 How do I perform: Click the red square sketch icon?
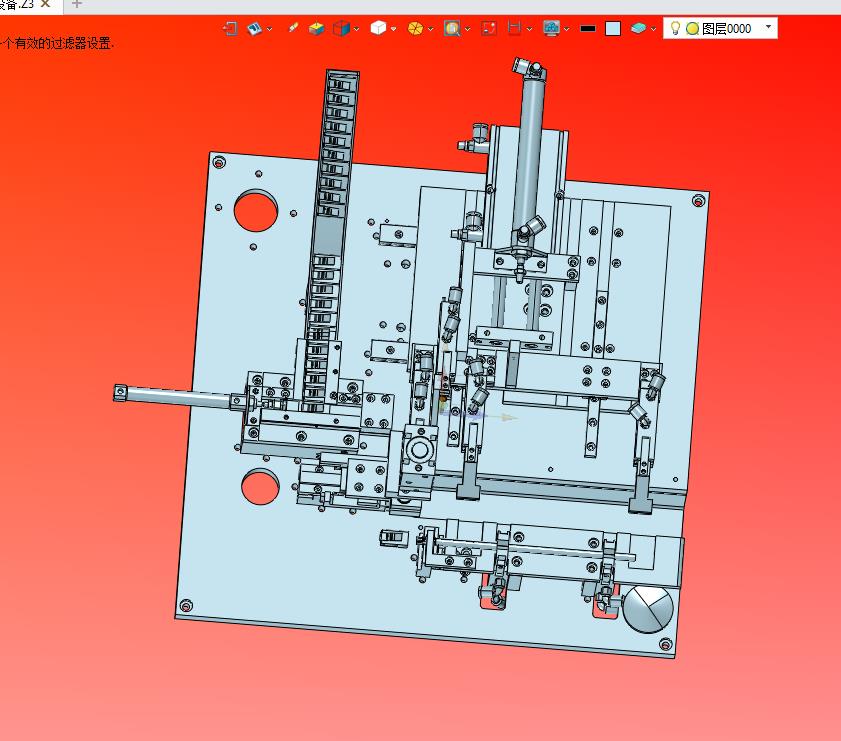[489, 28]
